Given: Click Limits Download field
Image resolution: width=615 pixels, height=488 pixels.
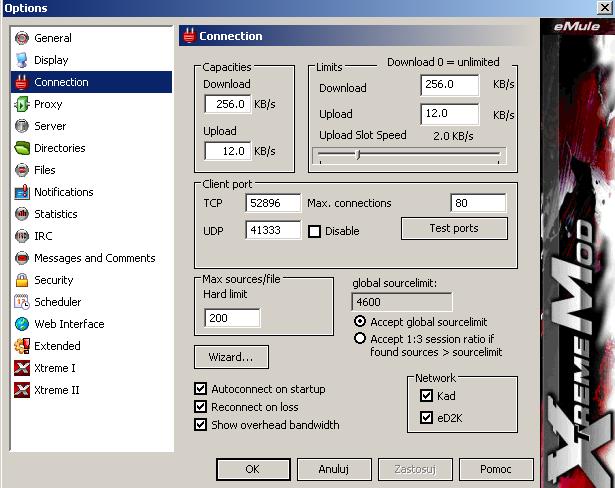Looking at the screenshot, I should coord(449,85).
